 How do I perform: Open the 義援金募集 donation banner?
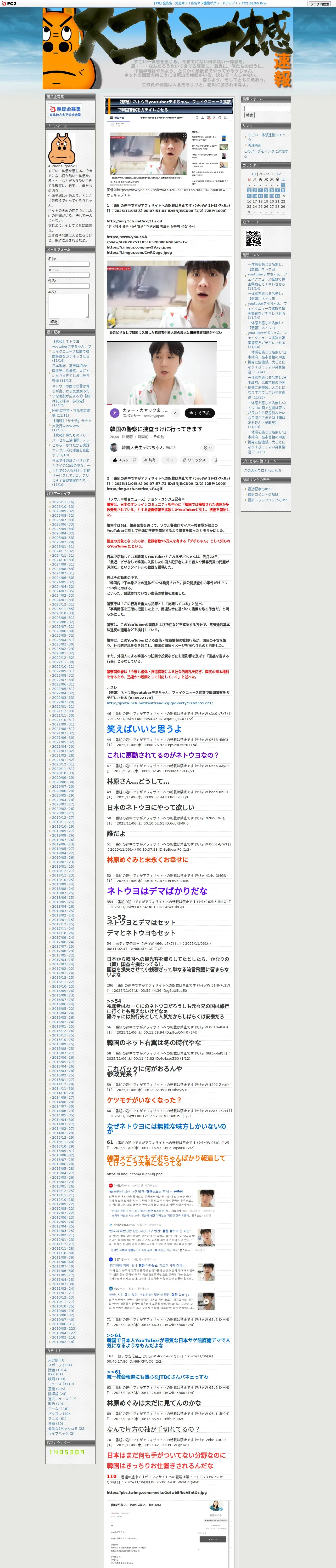[x=65, y=111]
